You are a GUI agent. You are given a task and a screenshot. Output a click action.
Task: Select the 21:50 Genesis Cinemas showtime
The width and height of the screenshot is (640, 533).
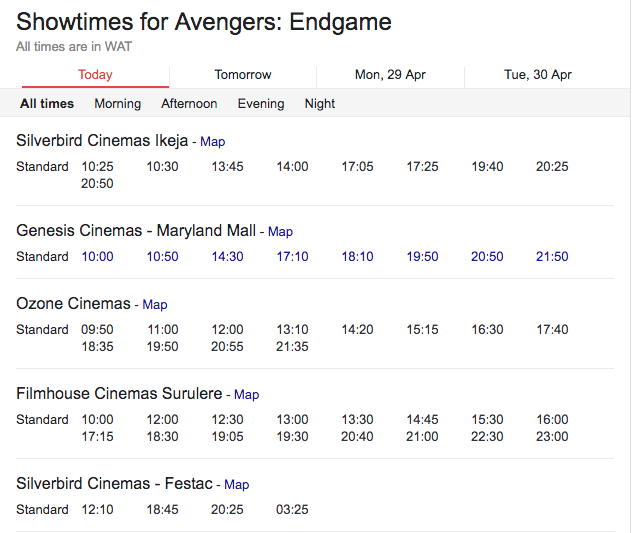552,257
